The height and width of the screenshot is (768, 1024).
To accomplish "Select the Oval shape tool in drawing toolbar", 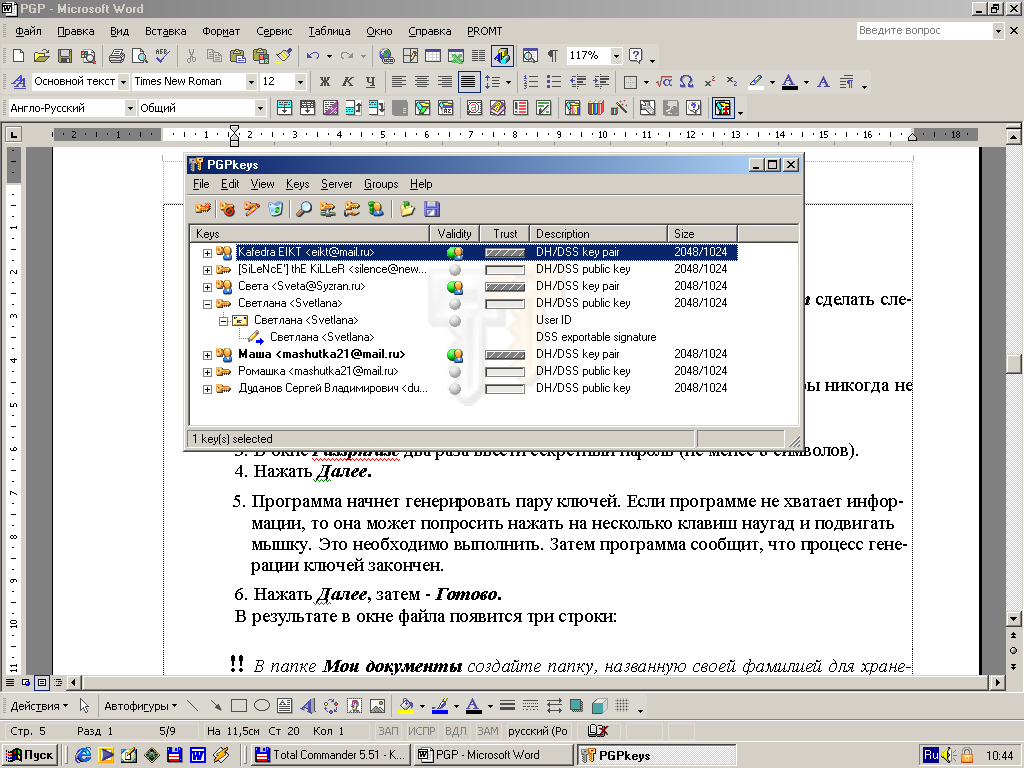I will pyautogui.click(x=262, y=706).
